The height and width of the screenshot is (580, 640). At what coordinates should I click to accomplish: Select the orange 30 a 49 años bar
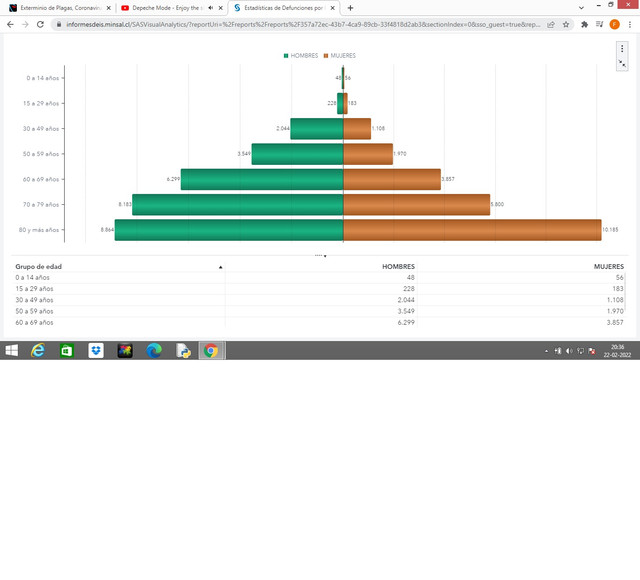pos(357,129)
